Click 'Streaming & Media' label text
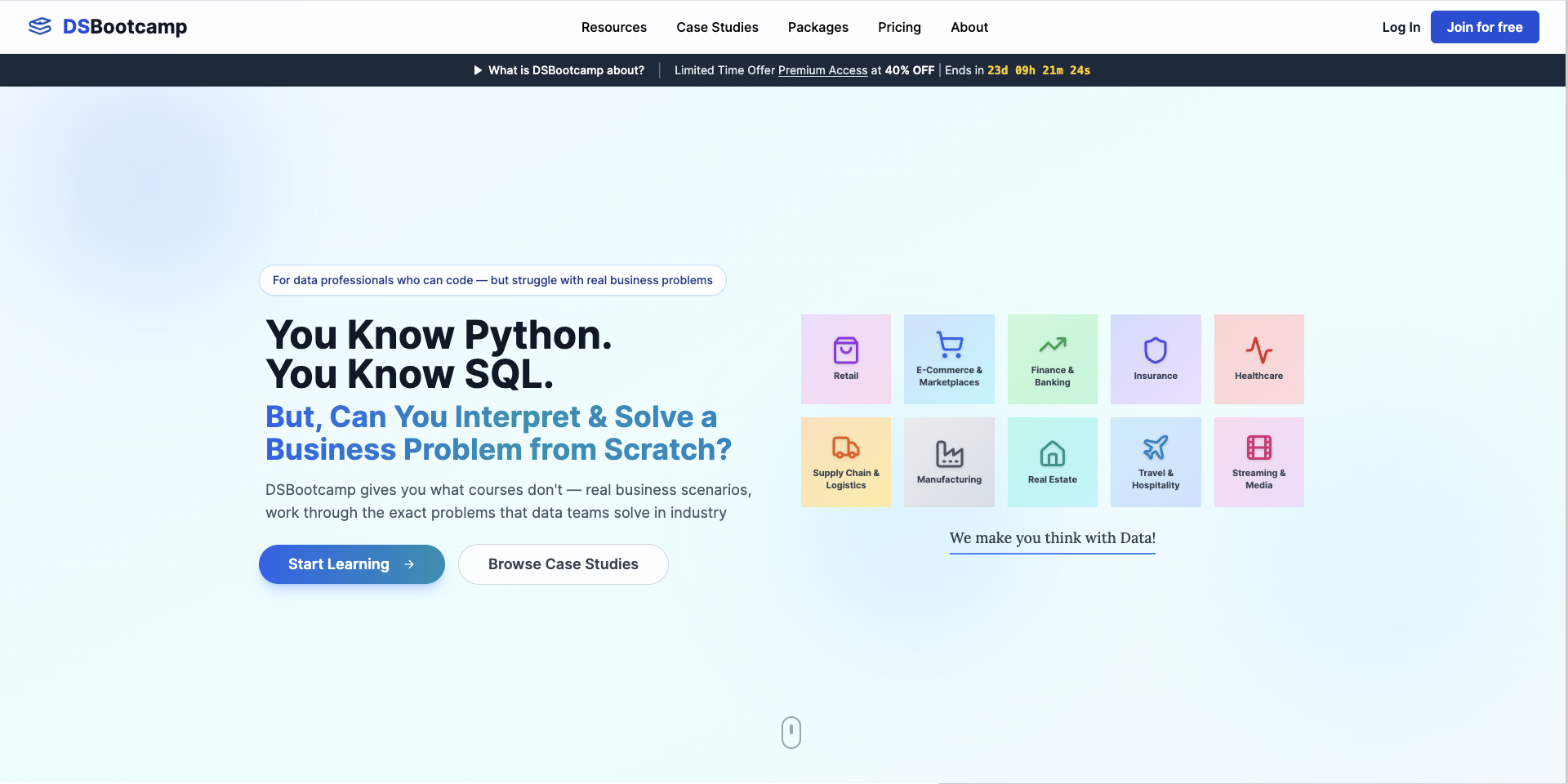This screenshot has height=784, width=1568. coord(1258,479)
